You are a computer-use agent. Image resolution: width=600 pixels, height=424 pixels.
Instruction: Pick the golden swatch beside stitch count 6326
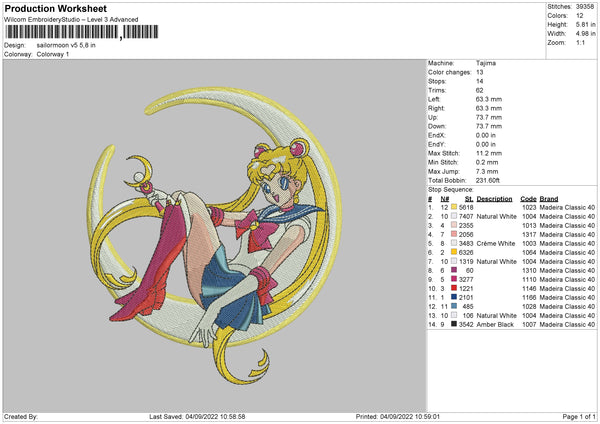coord(454,252)
